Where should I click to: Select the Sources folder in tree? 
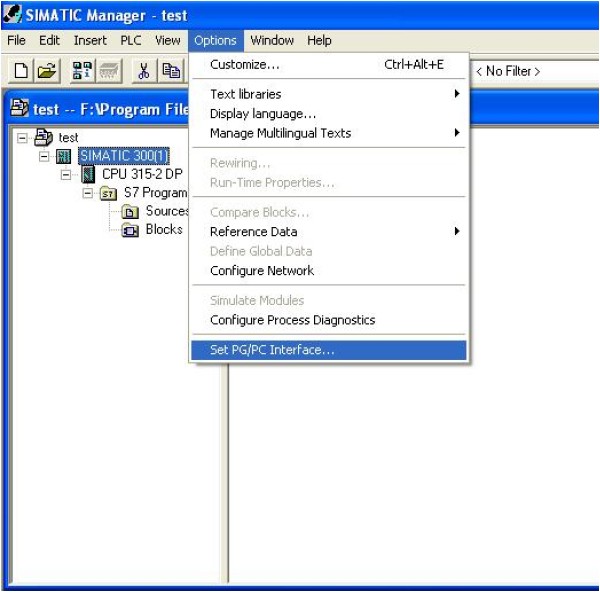(165, 211)
